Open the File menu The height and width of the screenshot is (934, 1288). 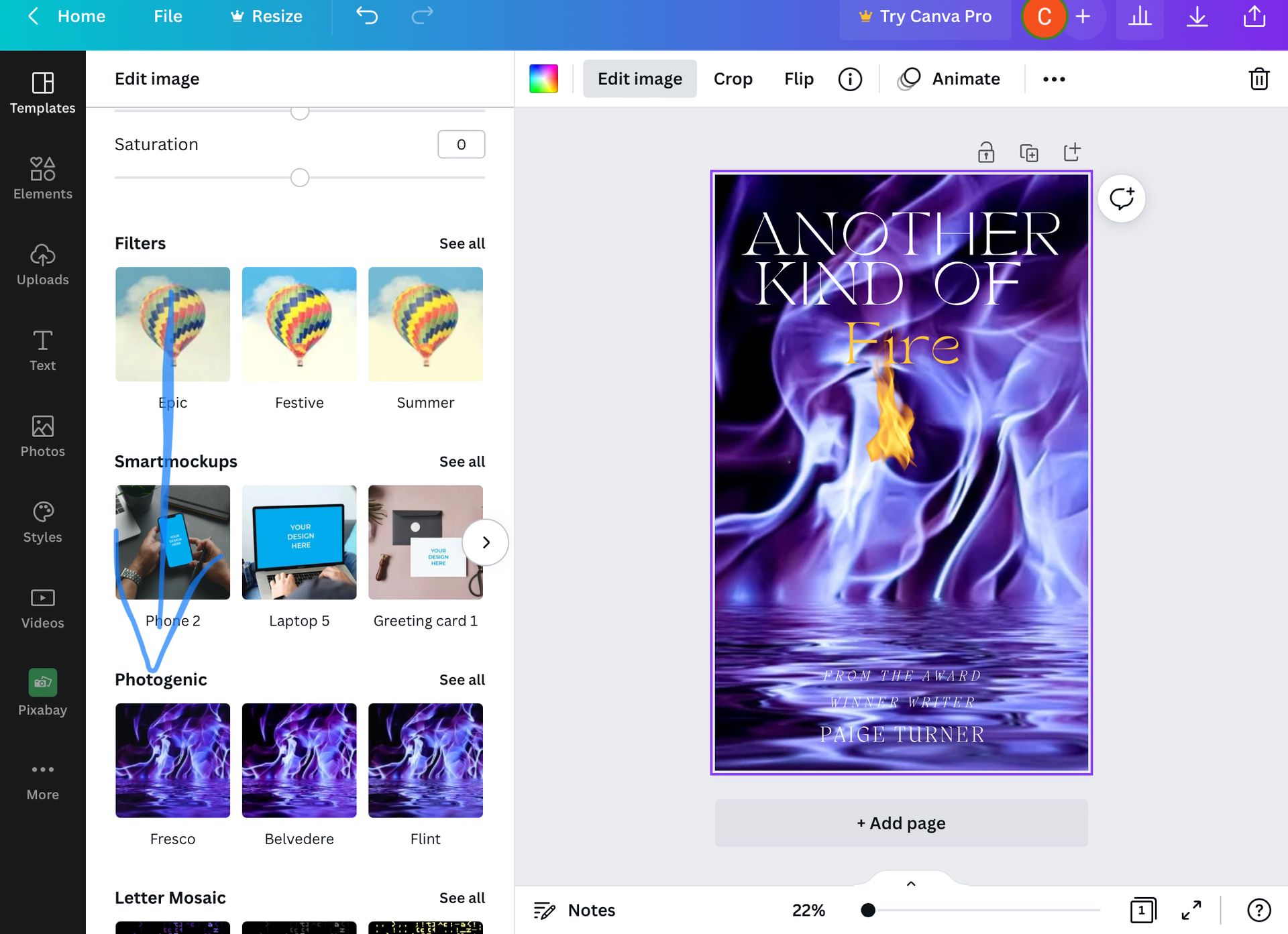(168, 16)
